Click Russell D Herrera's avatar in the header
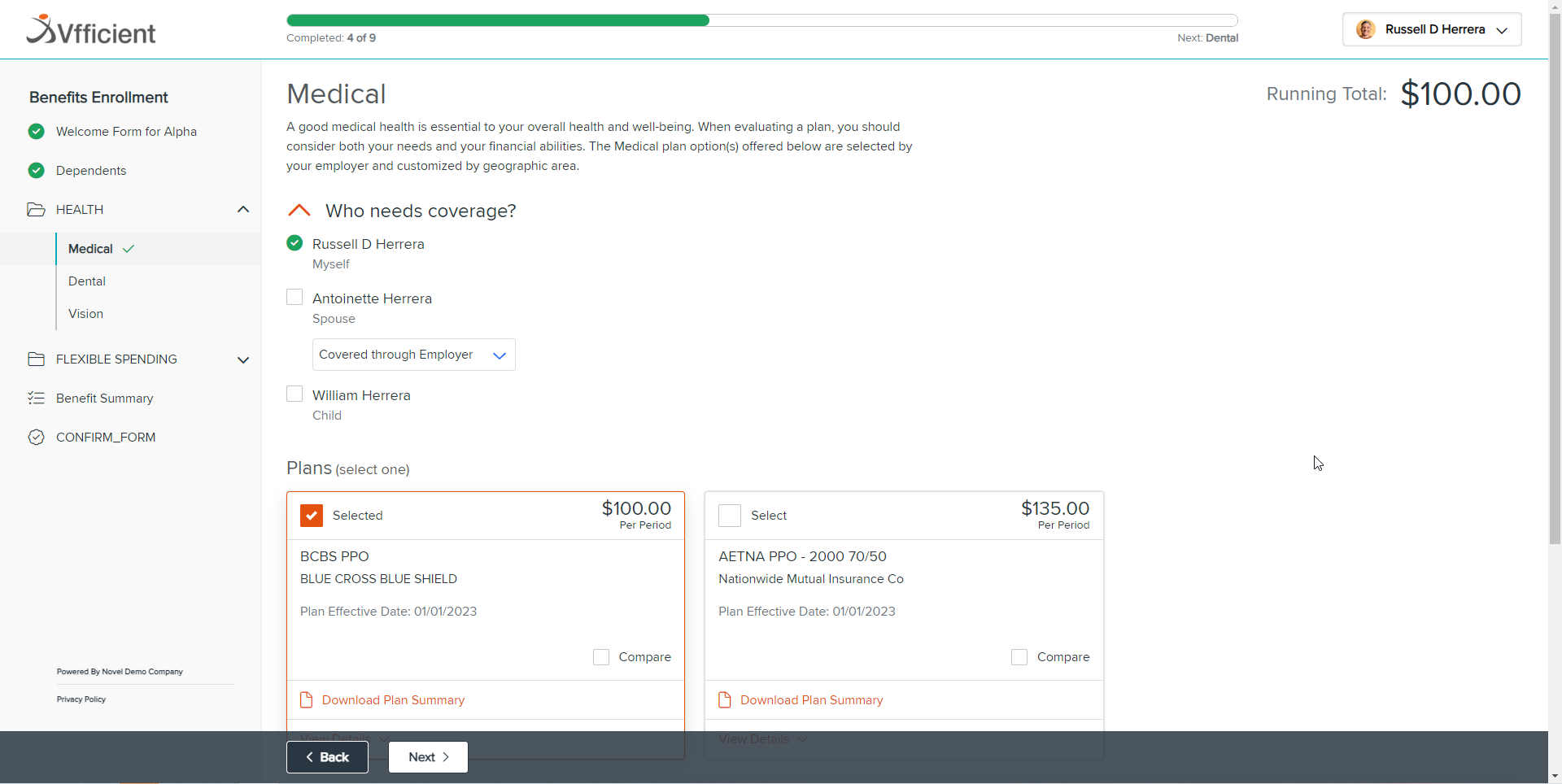Image resolution: width=1562 pixels, height=784 pixels. click(x=1365, y=29)
